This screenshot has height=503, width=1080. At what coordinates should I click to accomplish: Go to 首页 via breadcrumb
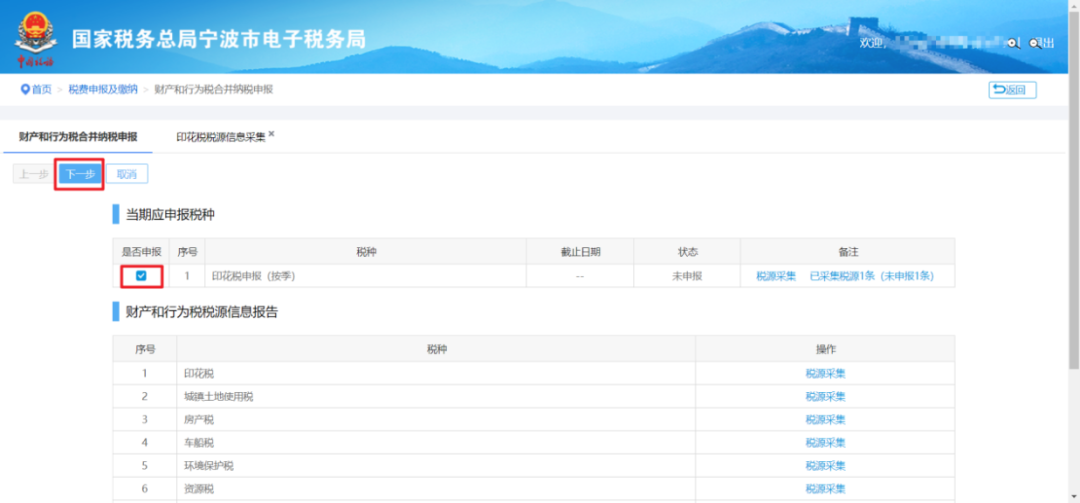(41, 90)
